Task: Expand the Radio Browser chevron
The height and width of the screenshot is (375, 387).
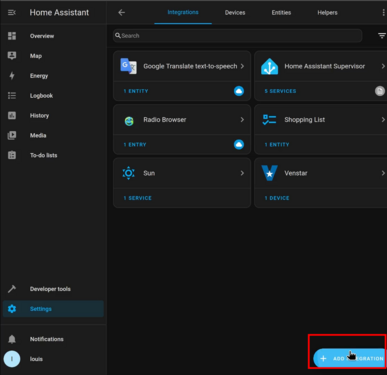Action: click(x=242, y=120)
